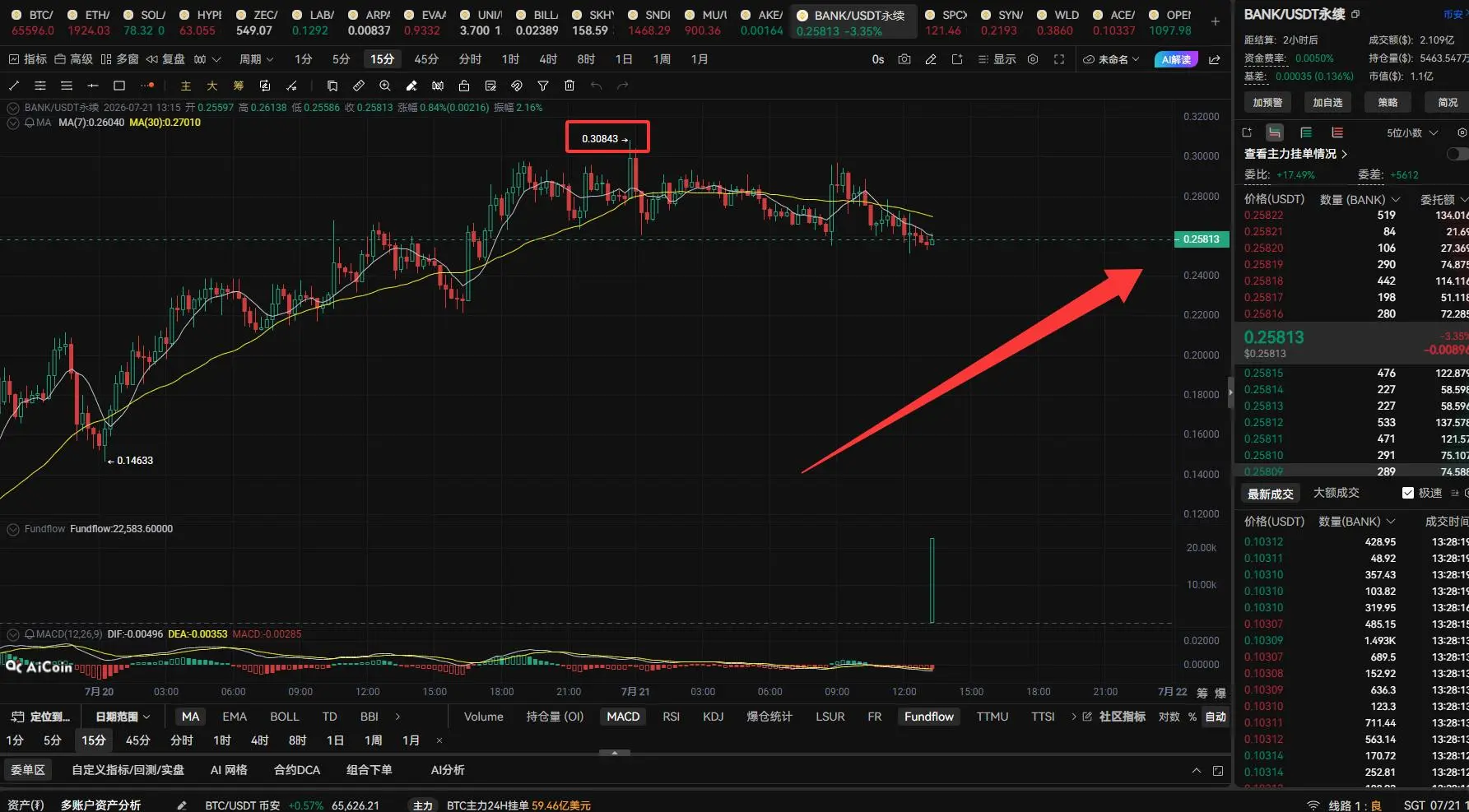This screenshot has width=1469, height=812.
Task: Click the pencil edit icon in top bar
Action: click(x=931, y=59)
